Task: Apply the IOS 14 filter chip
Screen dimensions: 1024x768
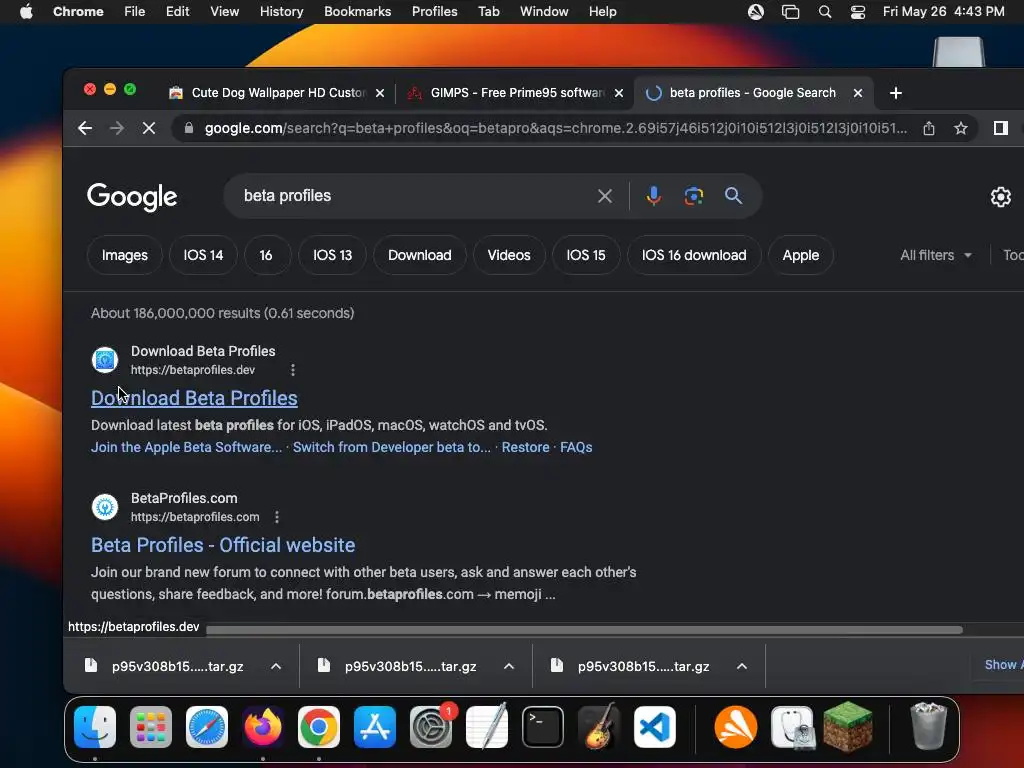Action: pos(203,255)
